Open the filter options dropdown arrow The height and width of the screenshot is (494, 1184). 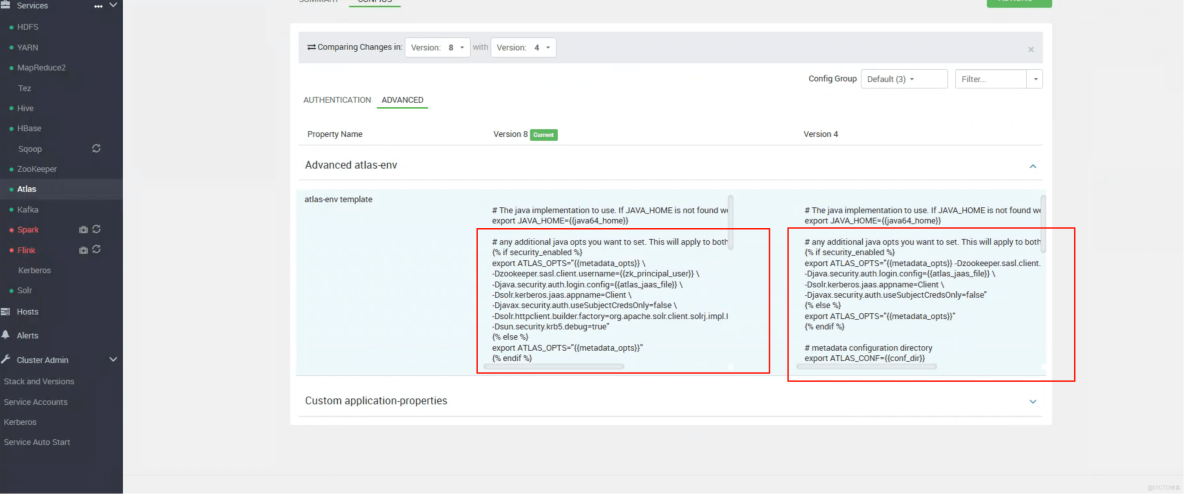tap(1034, 79)
